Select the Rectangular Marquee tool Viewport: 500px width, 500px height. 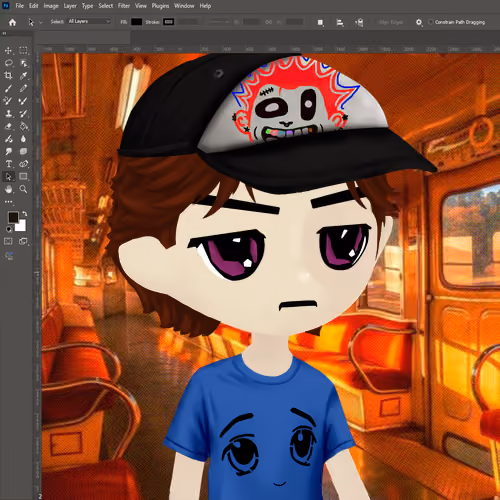pyautogui.click(x=23, y=50)
